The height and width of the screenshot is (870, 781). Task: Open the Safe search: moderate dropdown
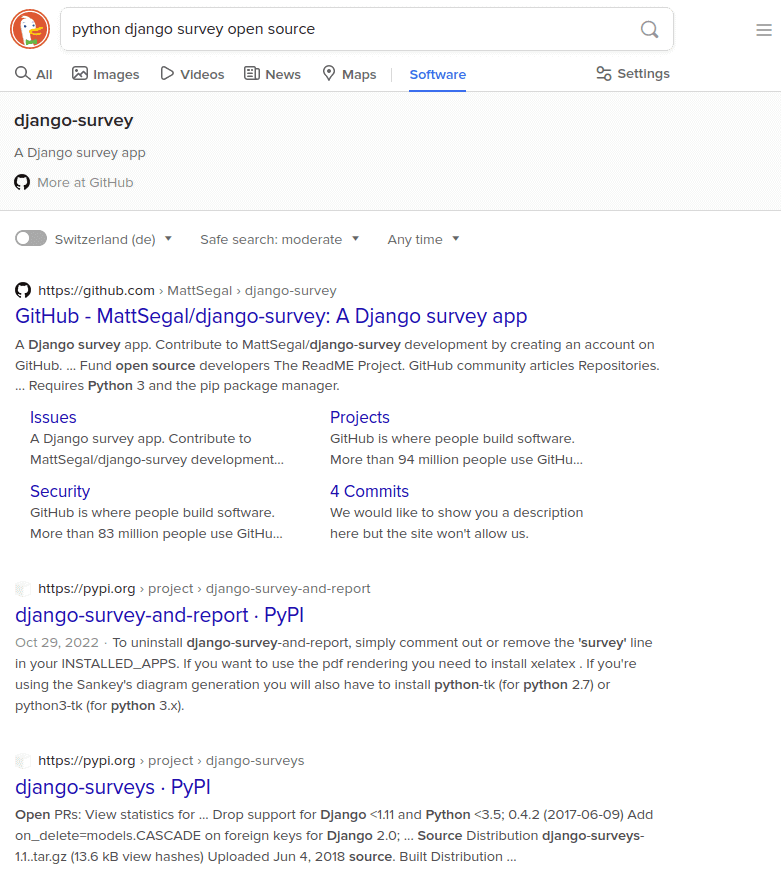click(280, 239)
